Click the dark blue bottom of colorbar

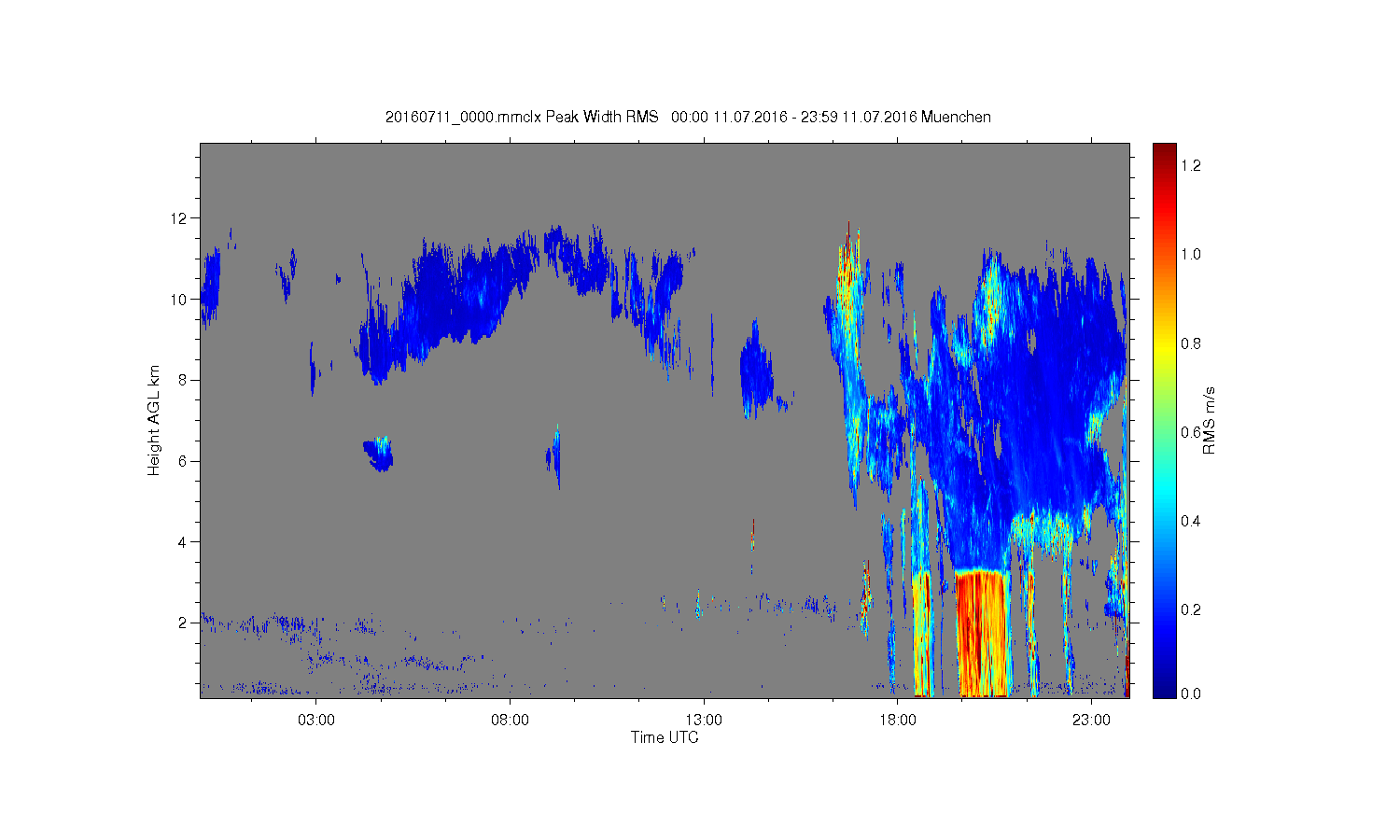1164,688
